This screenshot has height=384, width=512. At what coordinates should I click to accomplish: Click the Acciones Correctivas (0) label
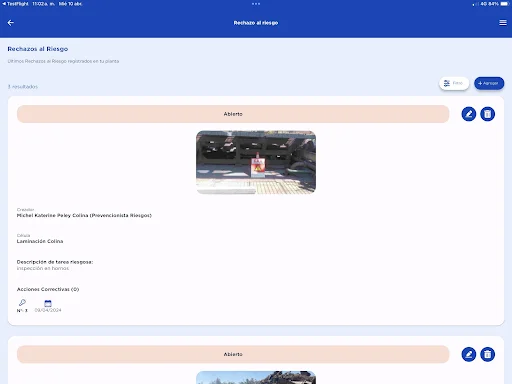click(x=48, y=289)
